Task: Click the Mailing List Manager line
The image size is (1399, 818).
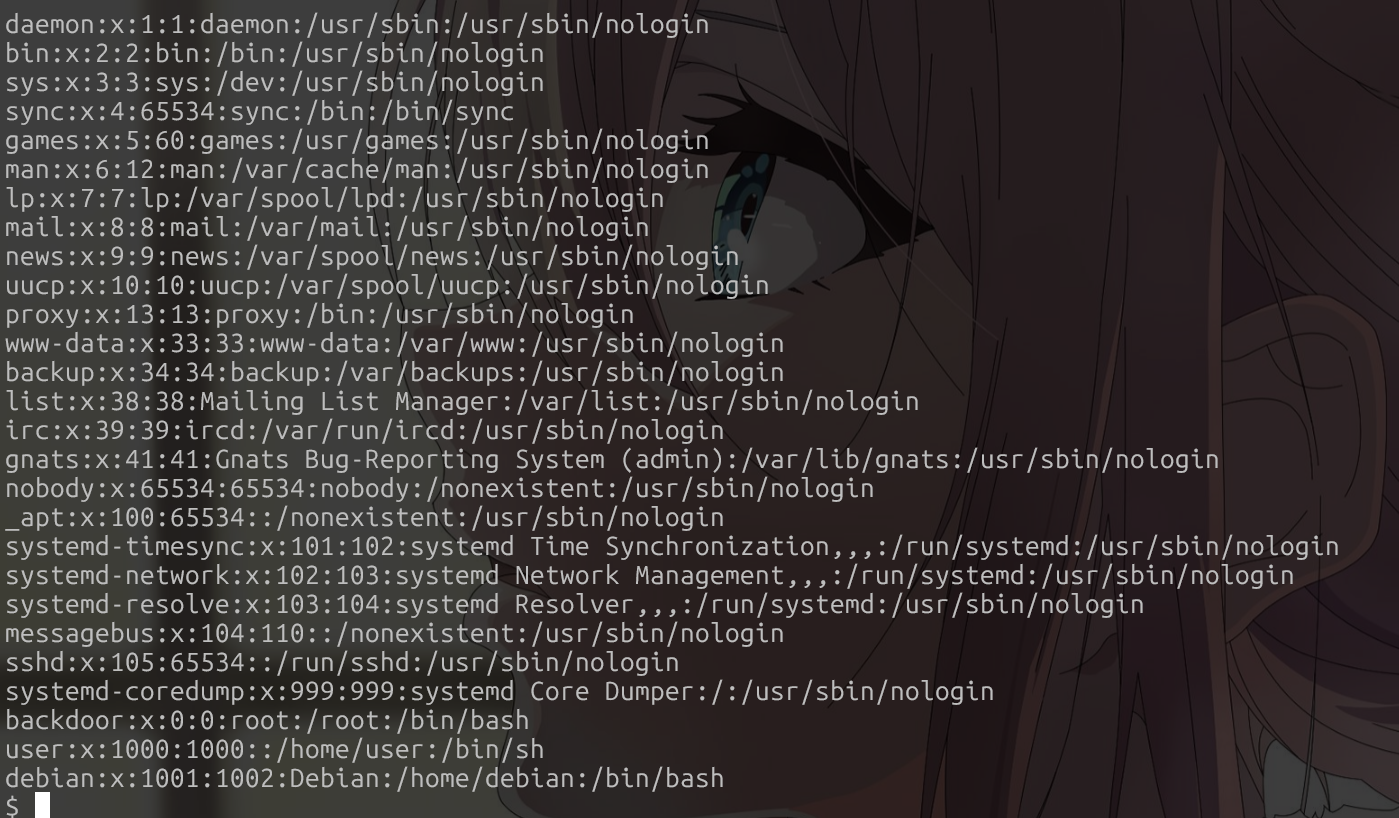Action: click(462, 401)
